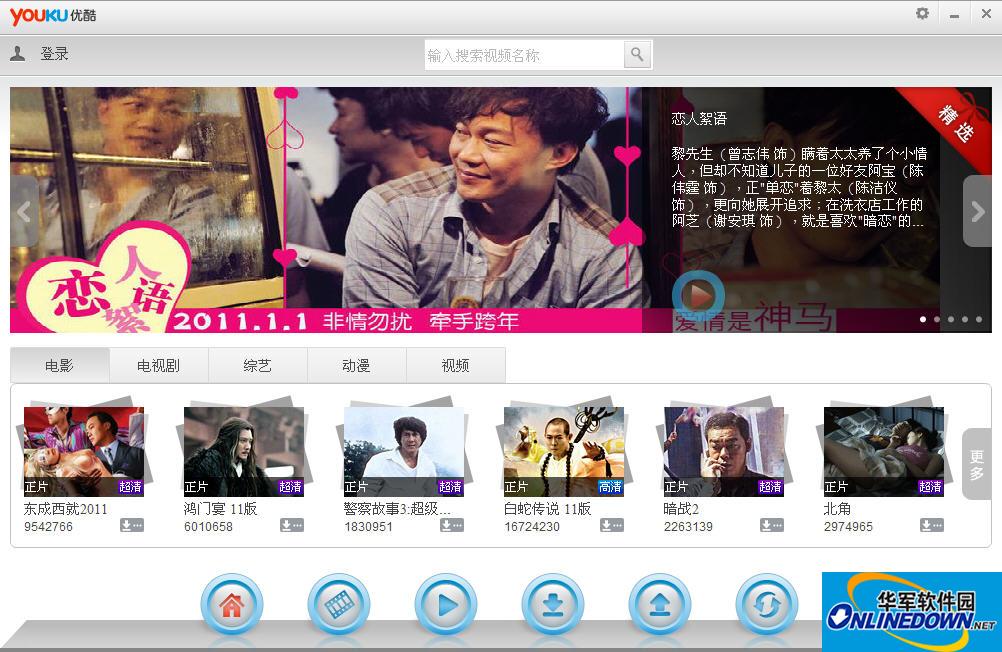Focus the video name search box
The image size is (1002, 652).
pos(524,55)
